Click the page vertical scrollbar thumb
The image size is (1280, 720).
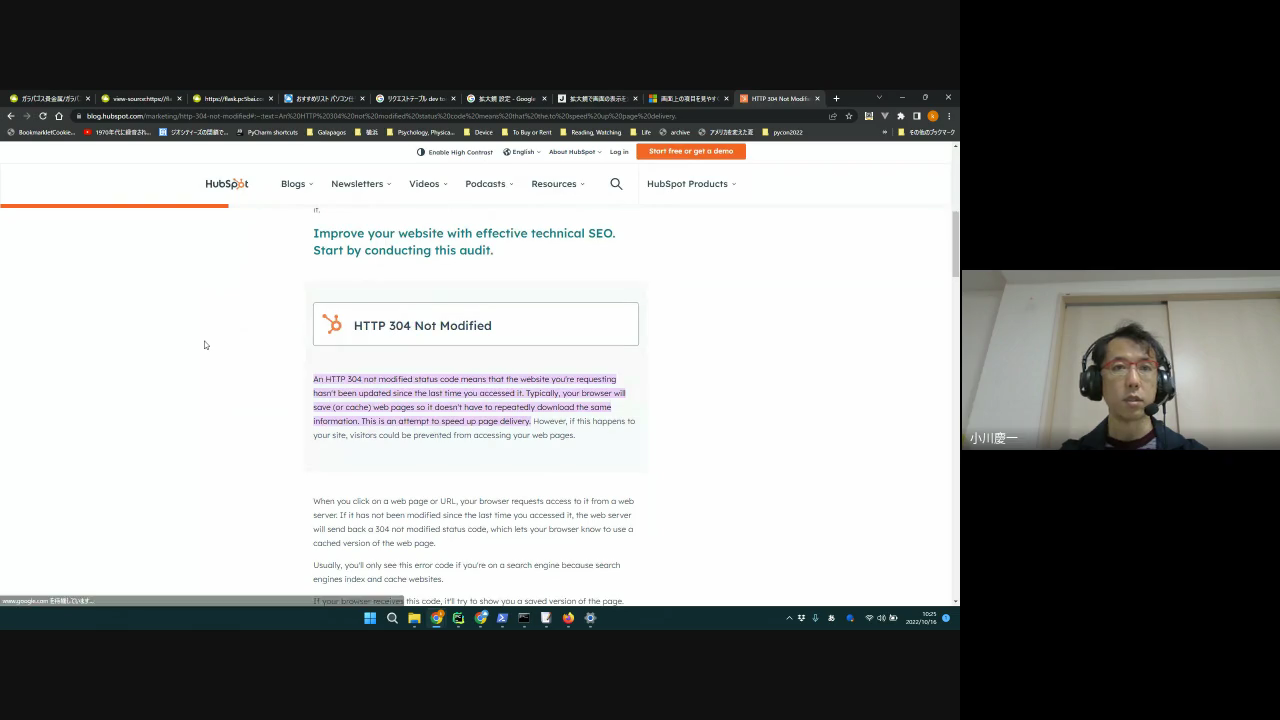tap(955, 243)
